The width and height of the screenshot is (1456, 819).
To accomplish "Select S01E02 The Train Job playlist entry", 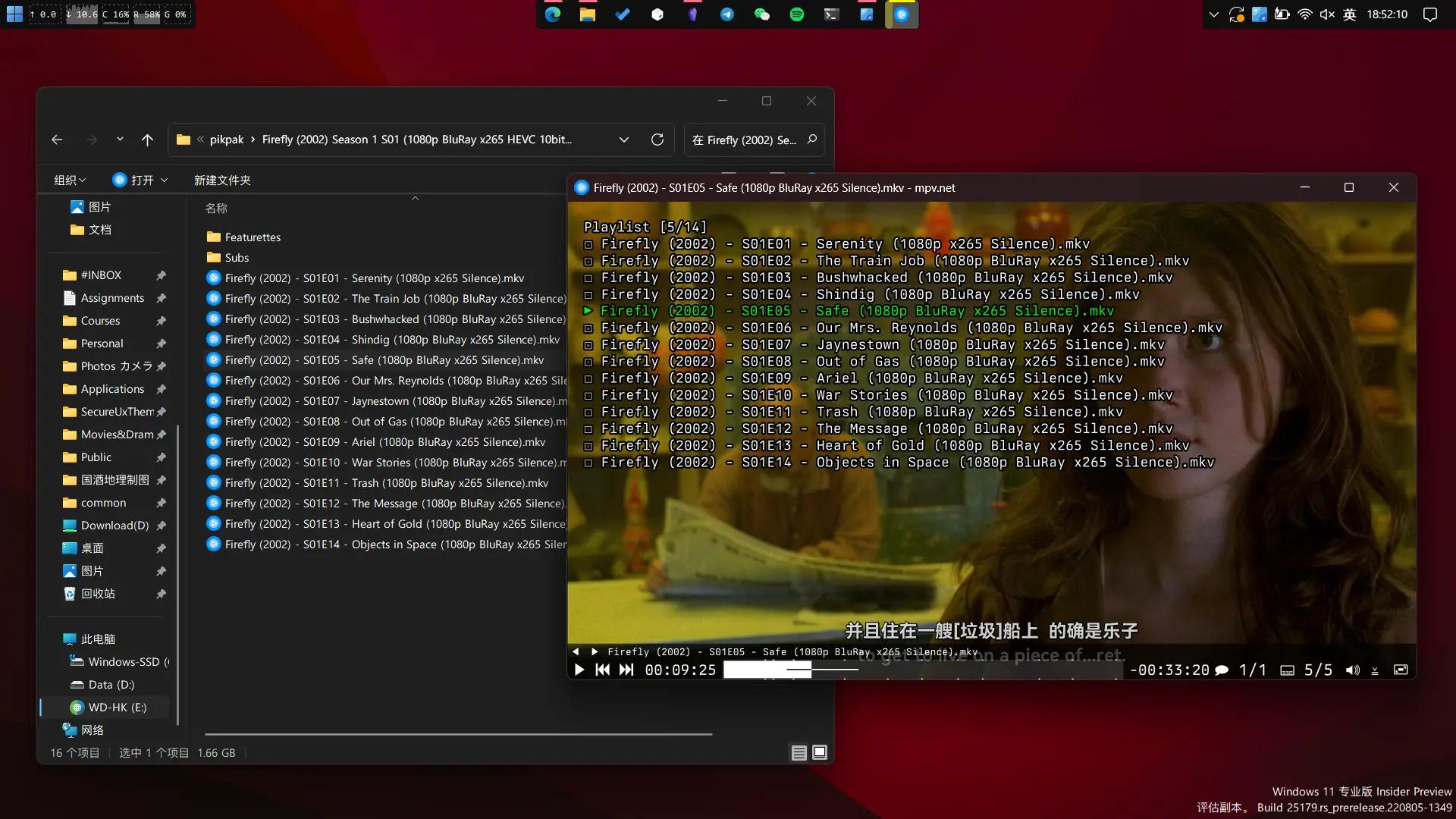I will point(886,261).
